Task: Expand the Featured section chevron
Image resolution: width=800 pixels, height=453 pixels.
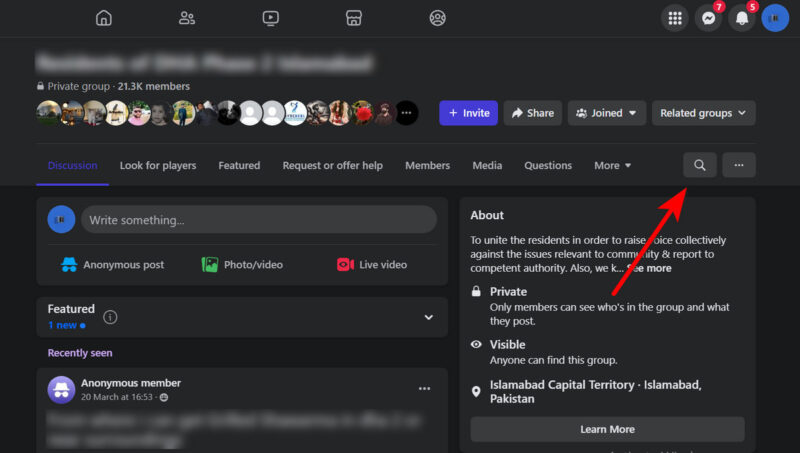Action: (429, 317)
